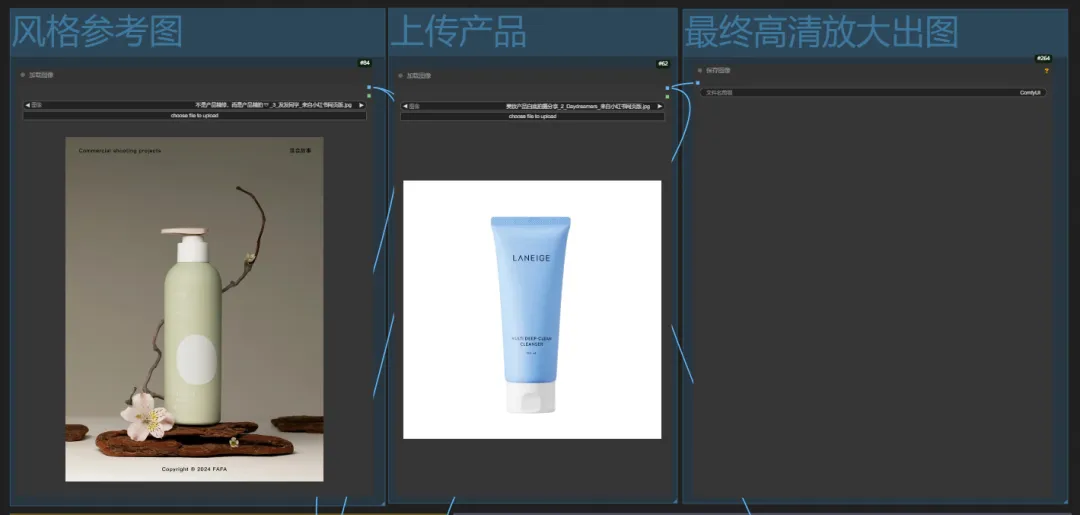Open image file dropdown in node #84
This screenshot has width=1080, height=515.
point(194,105)
